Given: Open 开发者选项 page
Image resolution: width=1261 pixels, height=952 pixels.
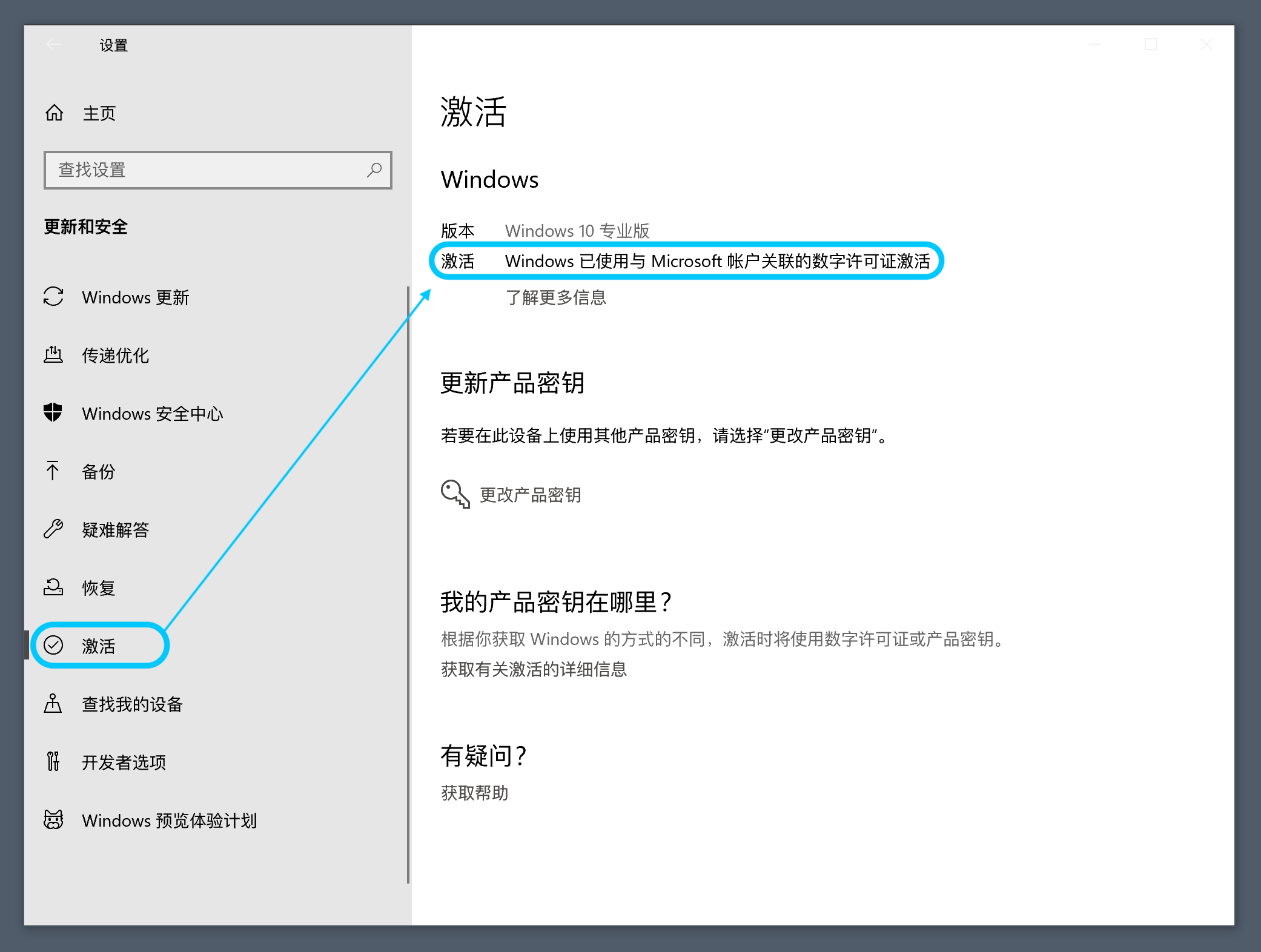Looking at the screenshot, I should point(124,762).
